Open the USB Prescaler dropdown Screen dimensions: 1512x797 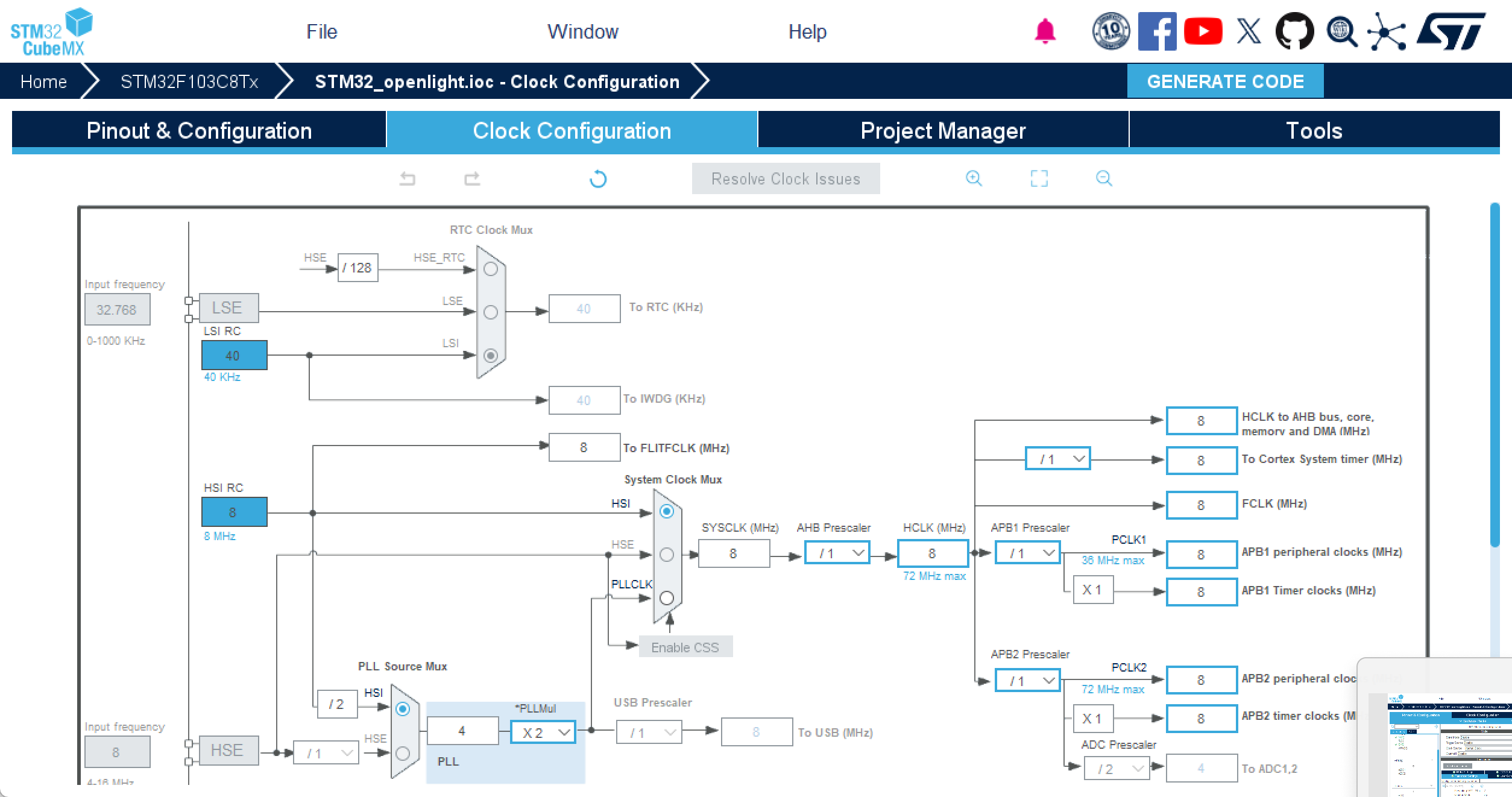(649, 732)
